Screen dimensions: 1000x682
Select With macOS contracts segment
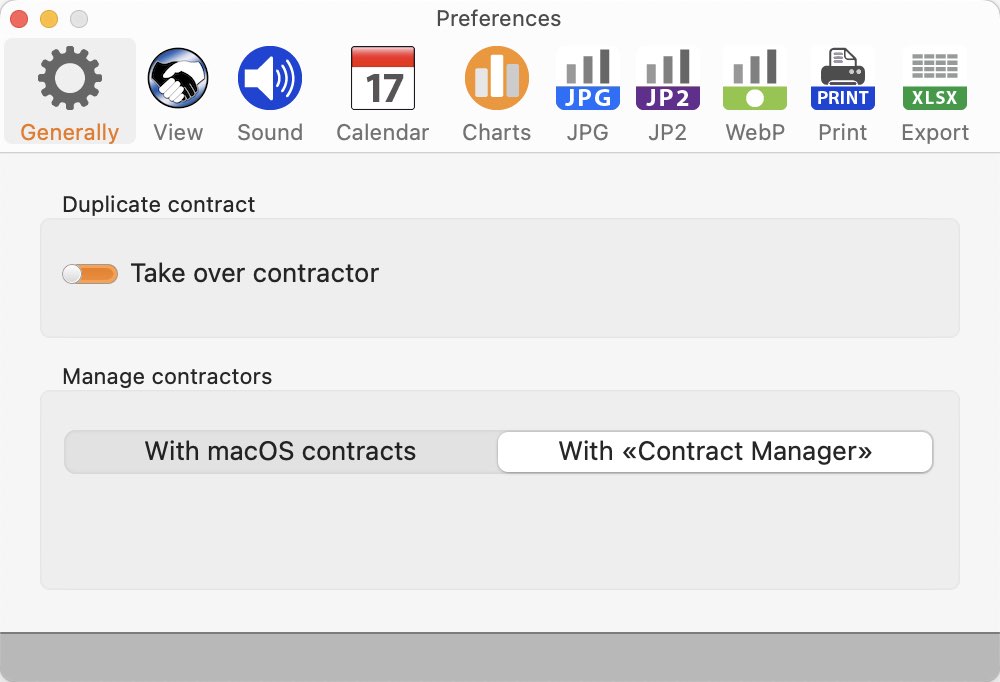(x=281, y=452)
